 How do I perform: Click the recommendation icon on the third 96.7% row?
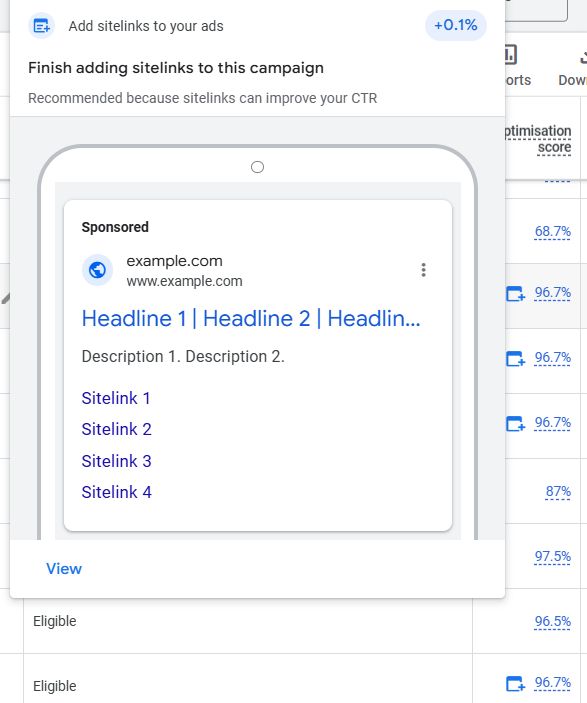point(516,424)
